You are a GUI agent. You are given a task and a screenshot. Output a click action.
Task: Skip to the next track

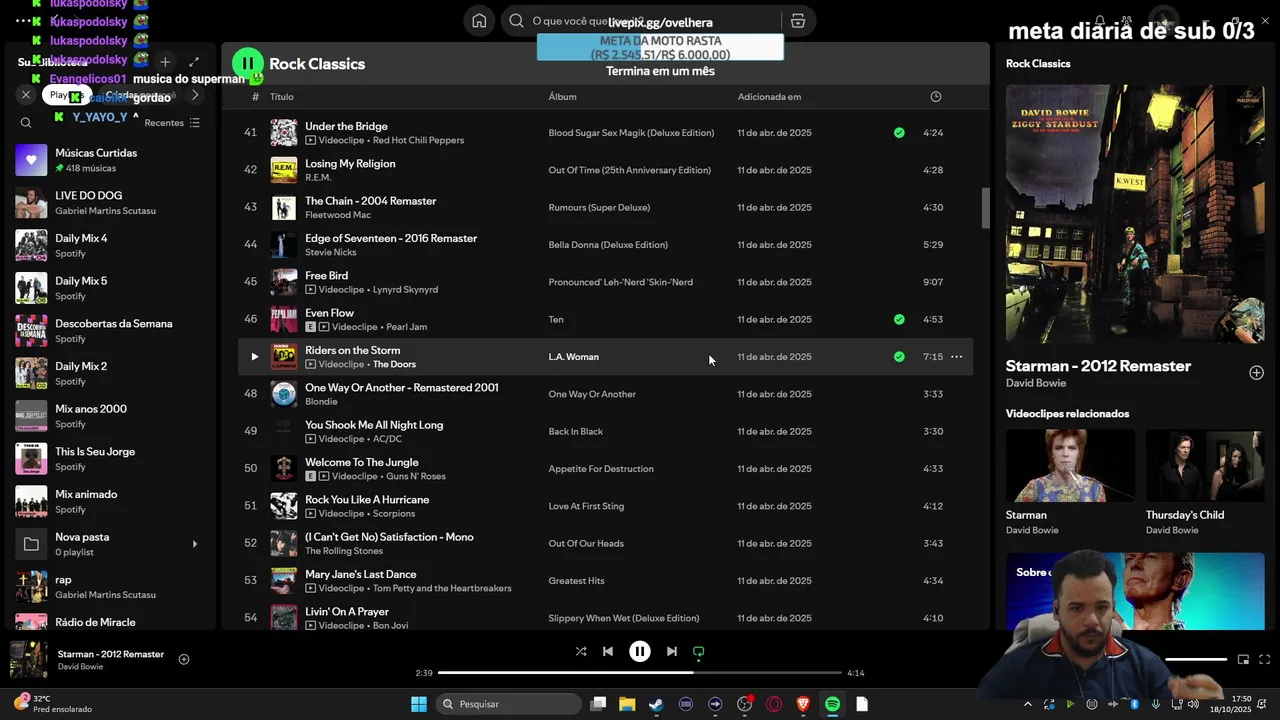(672, 651)
